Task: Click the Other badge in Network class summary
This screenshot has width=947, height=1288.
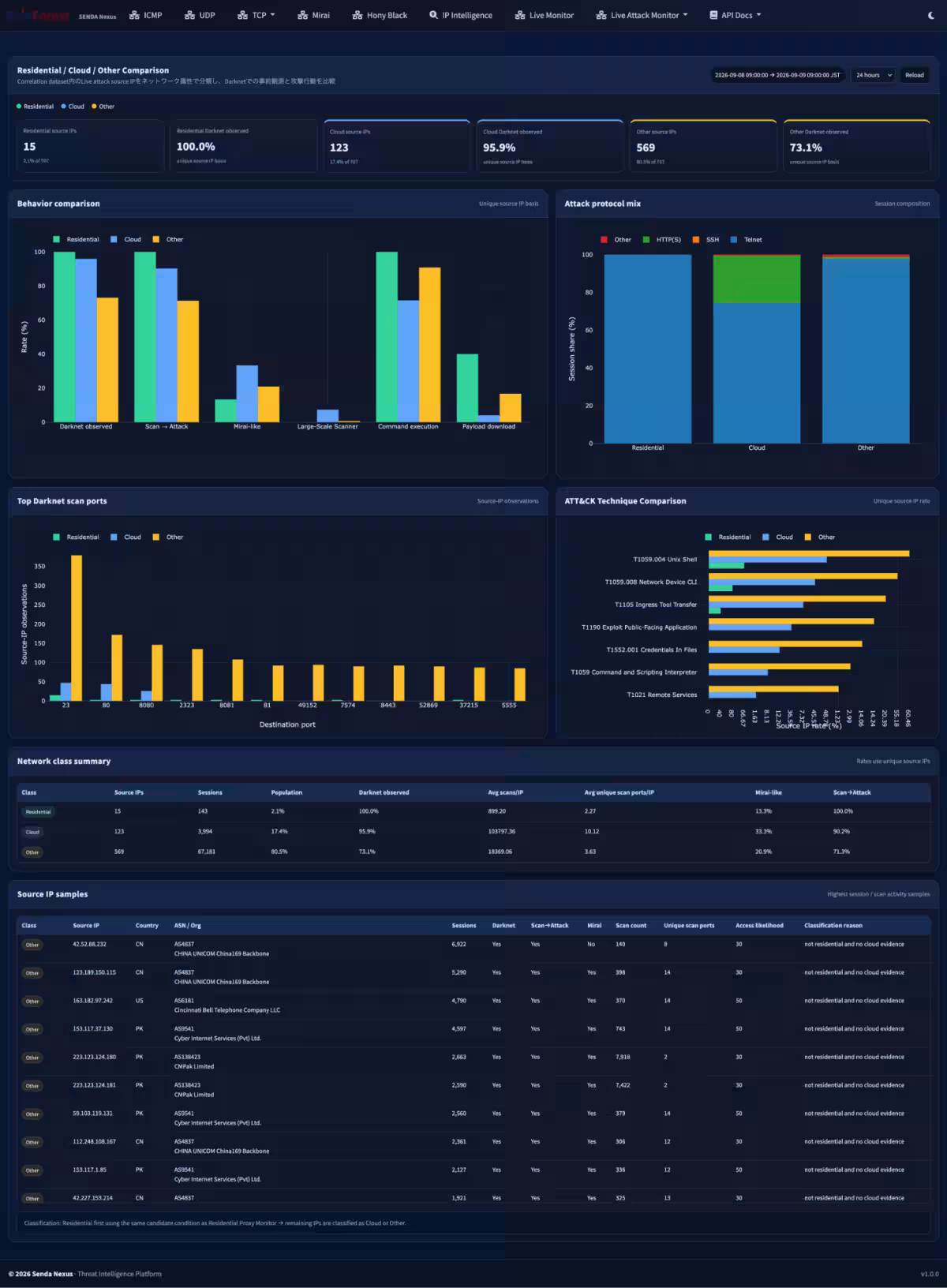Action: (32, 852)
